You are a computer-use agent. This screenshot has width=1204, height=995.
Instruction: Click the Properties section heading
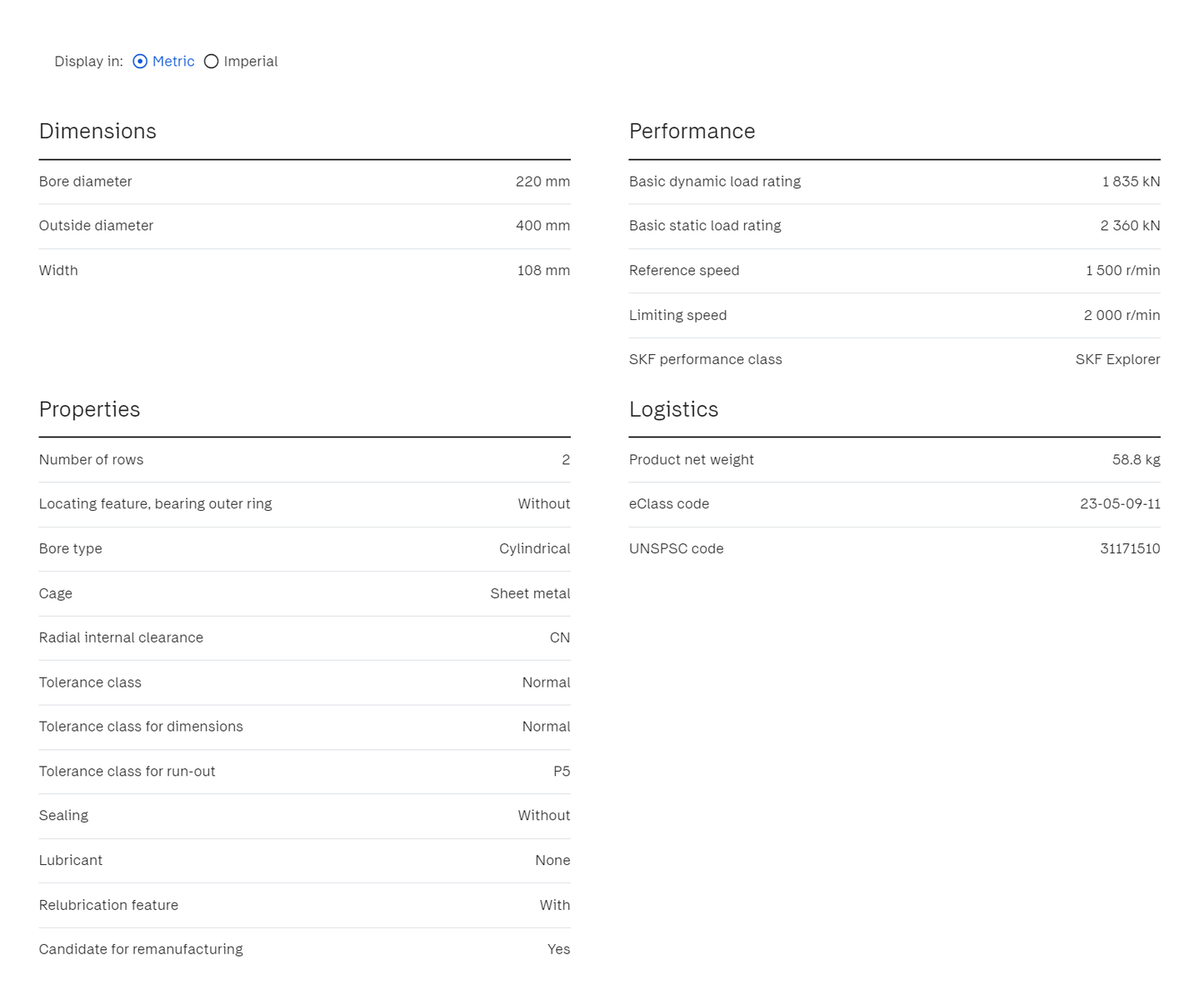click(89, 409)
